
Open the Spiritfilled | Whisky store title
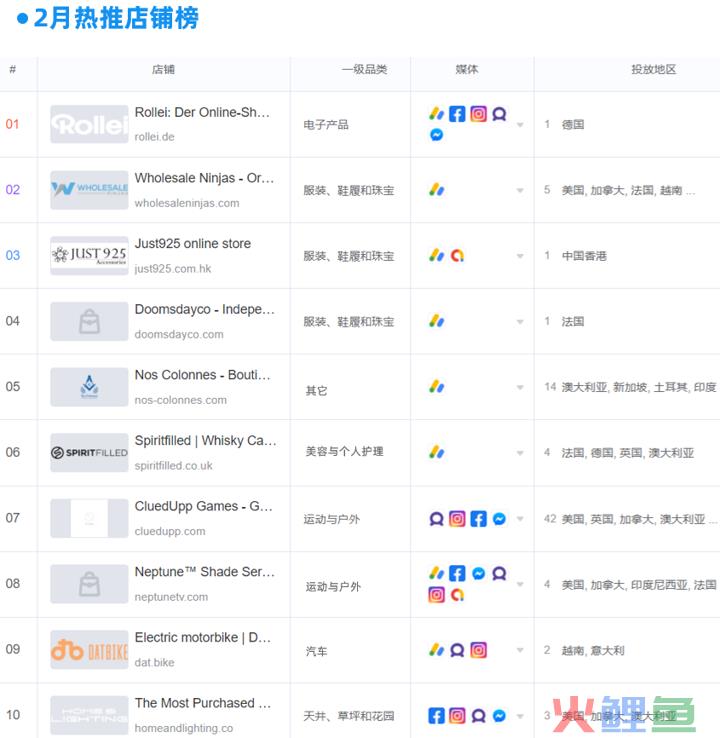(x=205, y=441)
